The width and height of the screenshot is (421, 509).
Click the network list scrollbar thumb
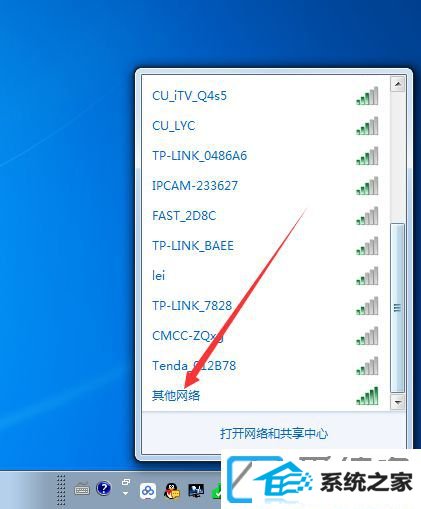397,308
